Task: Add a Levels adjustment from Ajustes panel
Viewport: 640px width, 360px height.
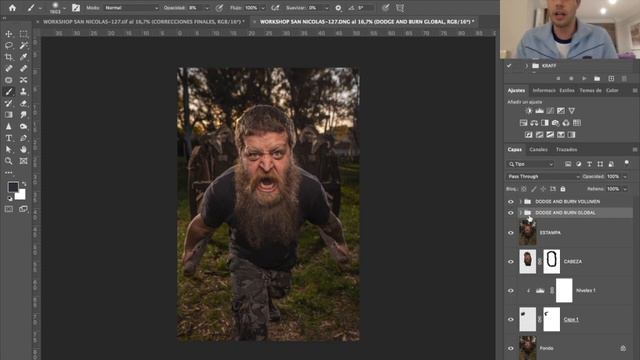Action: [540, 111]
